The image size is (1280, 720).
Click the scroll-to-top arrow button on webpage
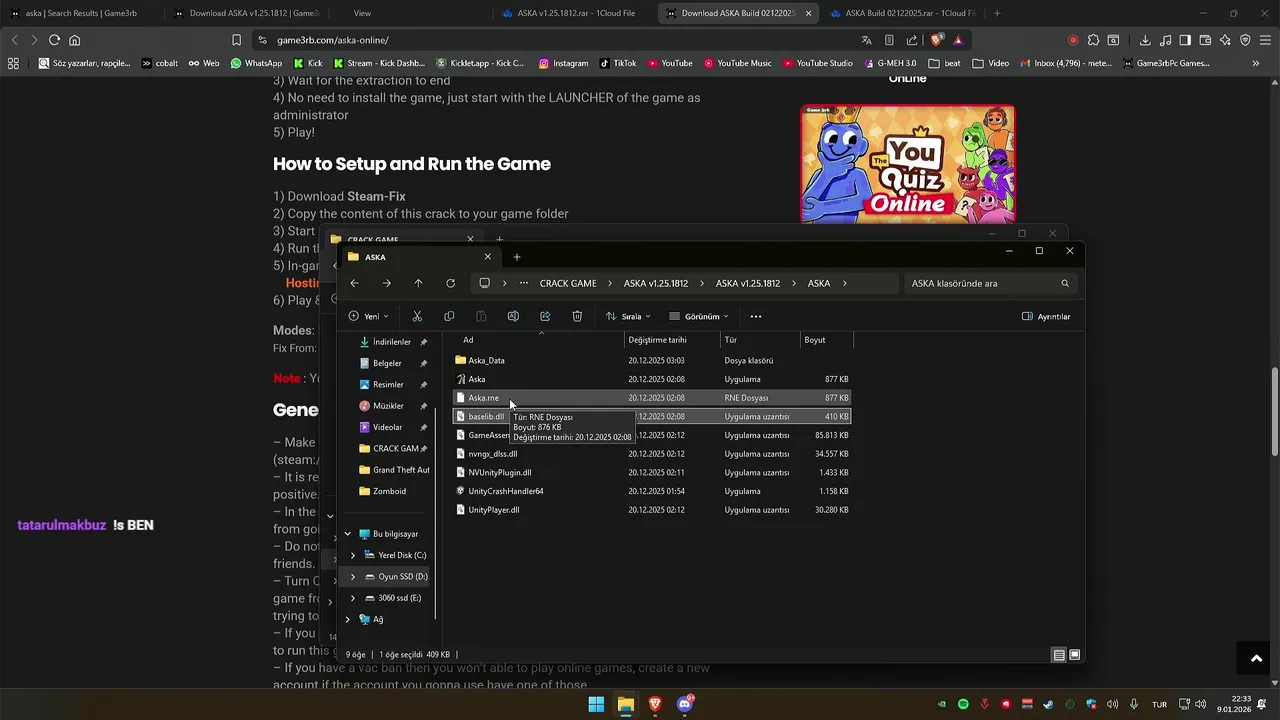1256,659
